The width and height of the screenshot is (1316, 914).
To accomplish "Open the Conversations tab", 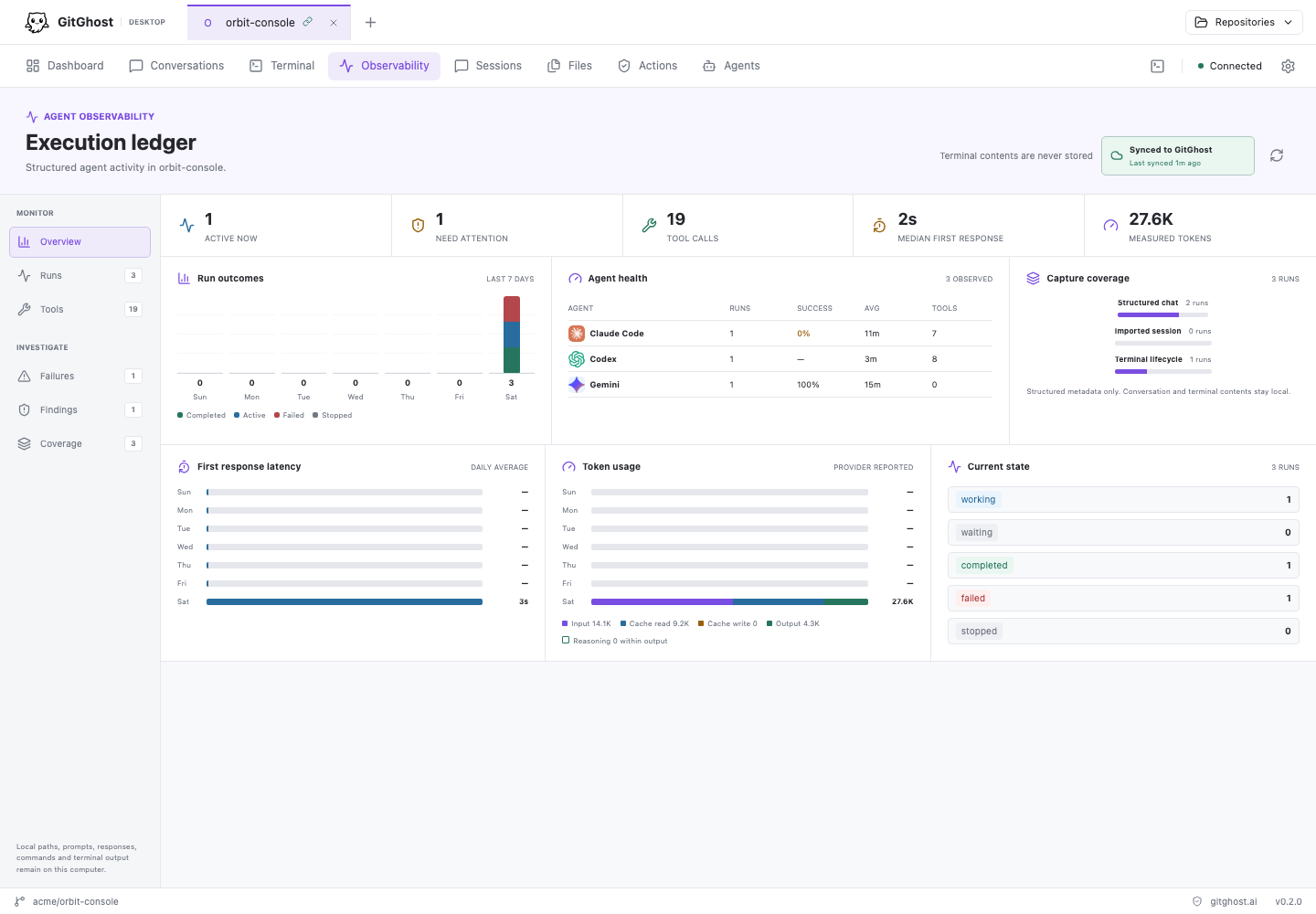I will [x=176, y=66].
